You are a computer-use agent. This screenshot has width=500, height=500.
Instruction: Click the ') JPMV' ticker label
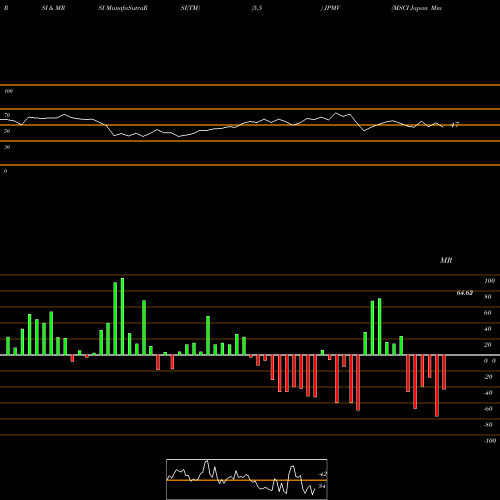(330, 8)
